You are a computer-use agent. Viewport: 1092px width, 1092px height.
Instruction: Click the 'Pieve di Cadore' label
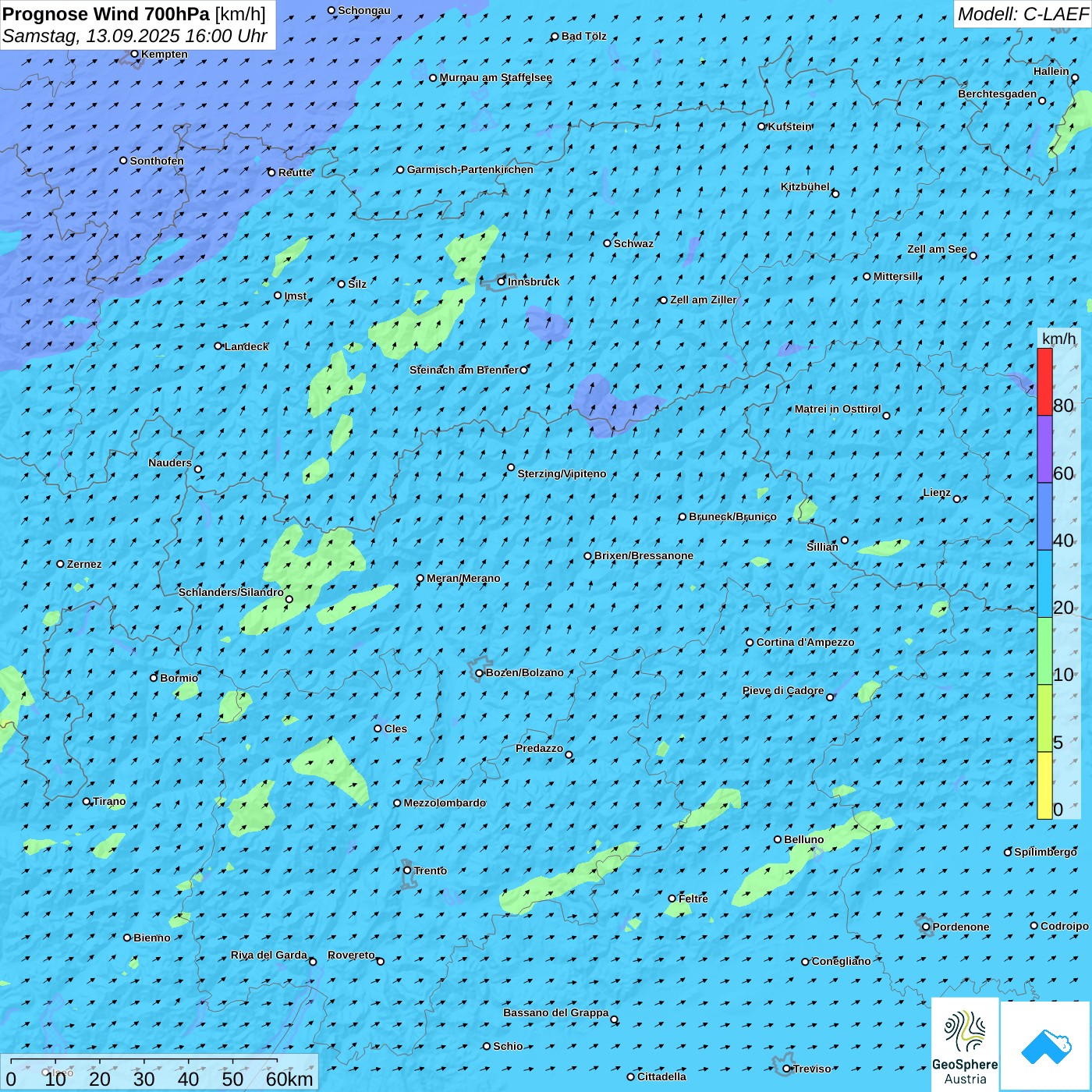783,690
